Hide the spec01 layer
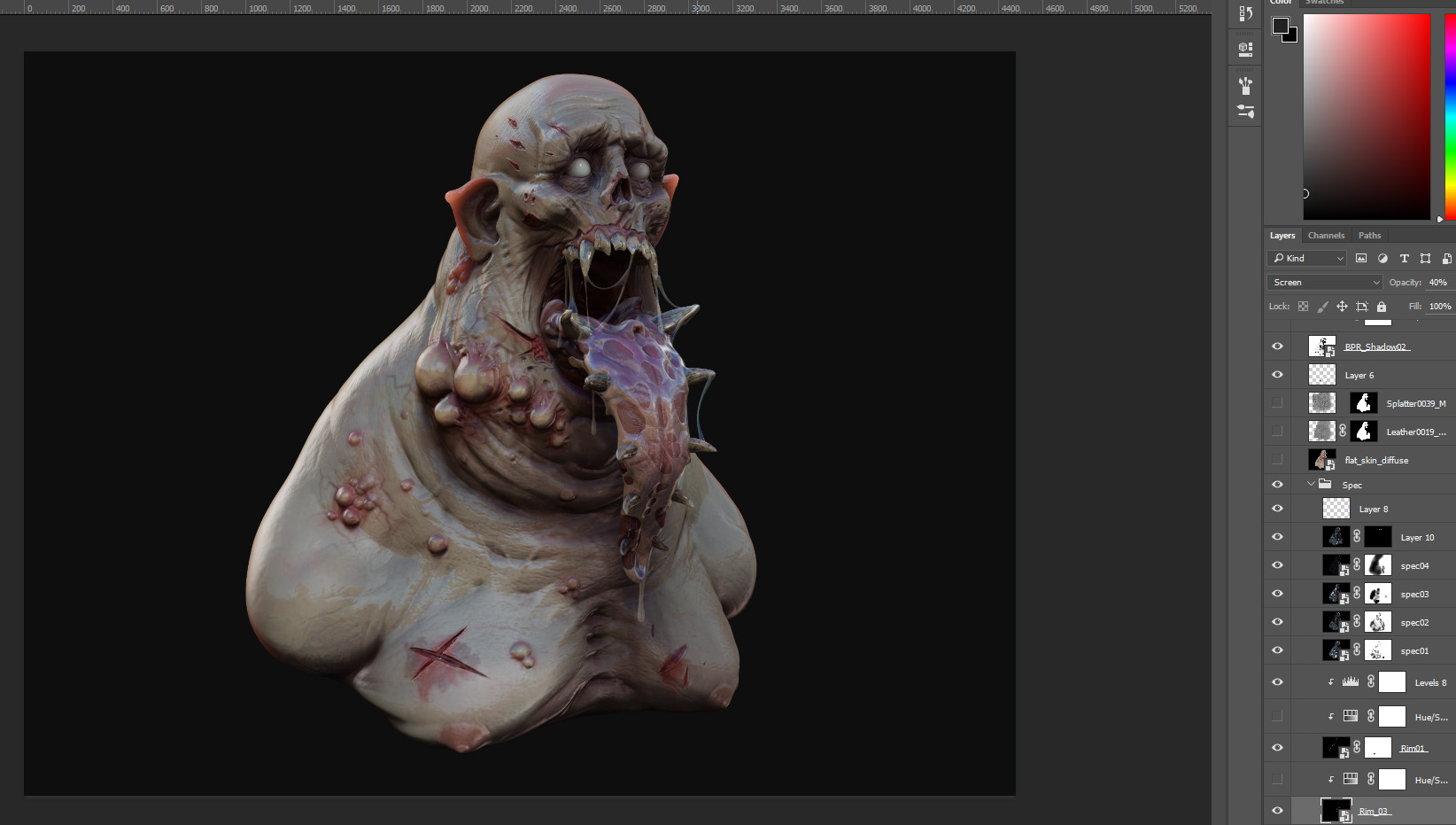Screen dimensions: 1456x825 click(1277, 650)
